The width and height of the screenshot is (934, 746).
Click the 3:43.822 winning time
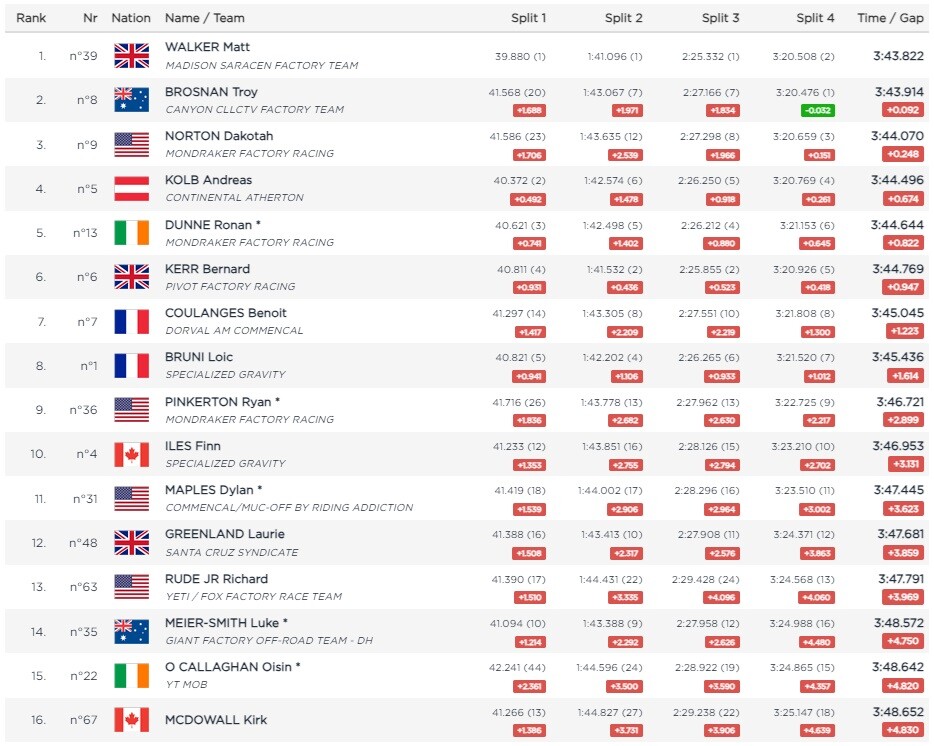click(898, 56)
